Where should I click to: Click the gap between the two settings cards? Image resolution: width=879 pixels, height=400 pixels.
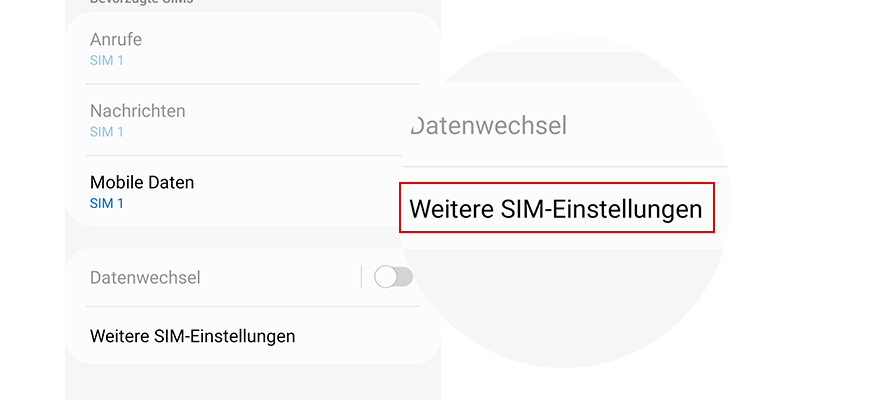[250, 237]
